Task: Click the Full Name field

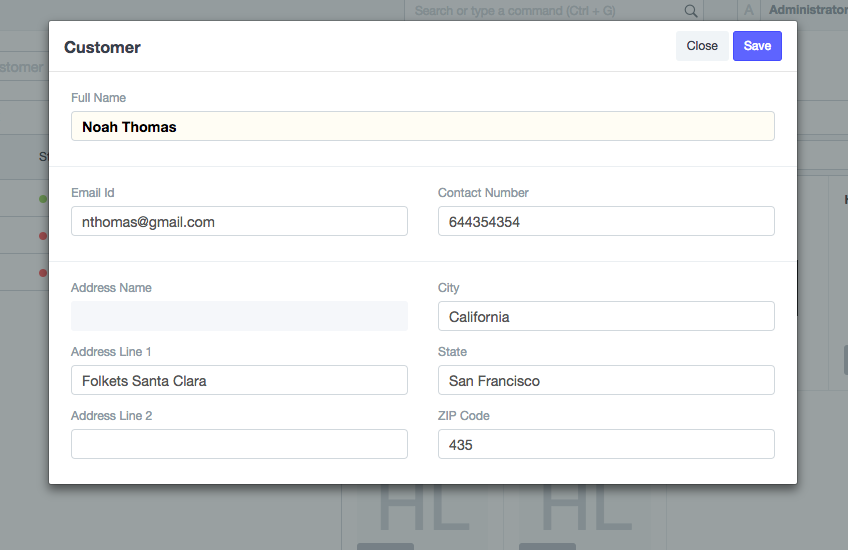Action: tap(422, 126)
